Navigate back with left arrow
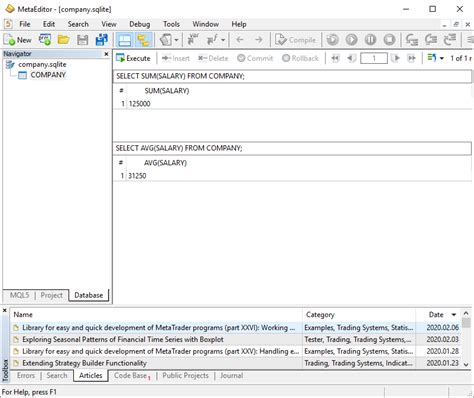 click(240, 40)
